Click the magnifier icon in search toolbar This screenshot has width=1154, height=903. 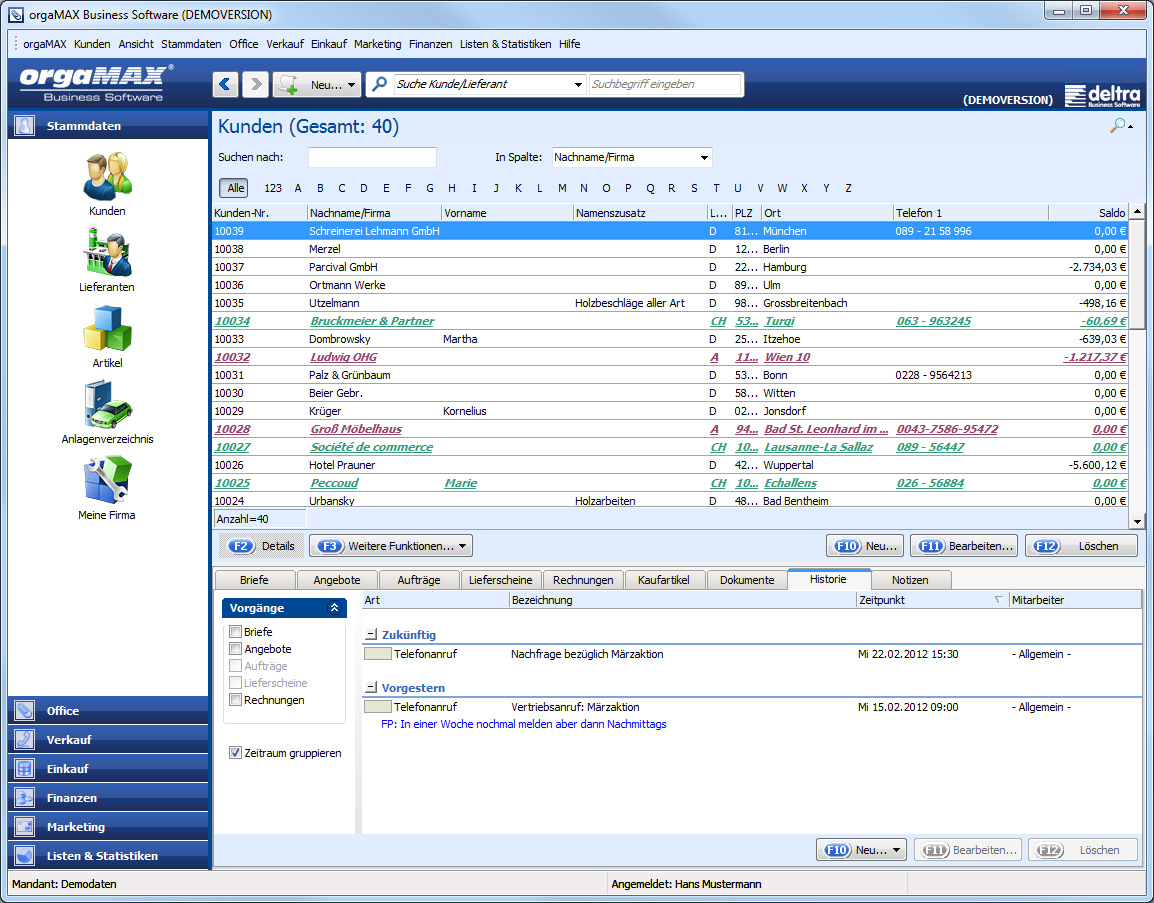point(380,84)
